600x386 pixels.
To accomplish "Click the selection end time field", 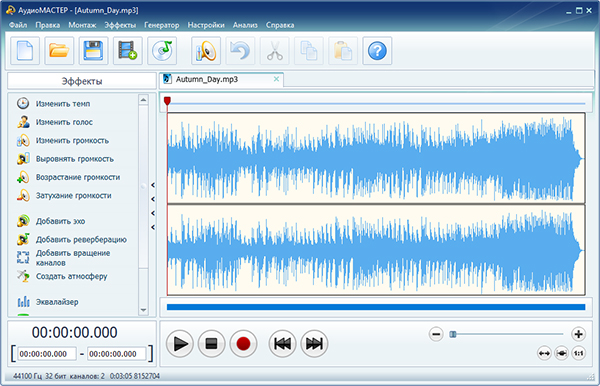I will point(117,354).
